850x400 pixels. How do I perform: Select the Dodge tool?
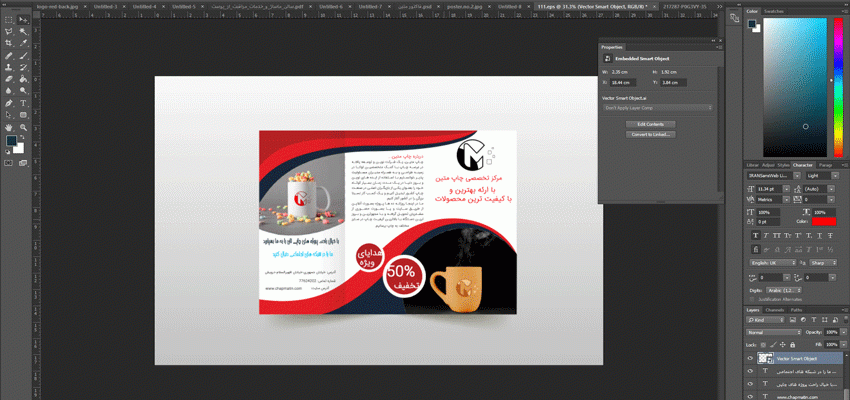point(23,91)
